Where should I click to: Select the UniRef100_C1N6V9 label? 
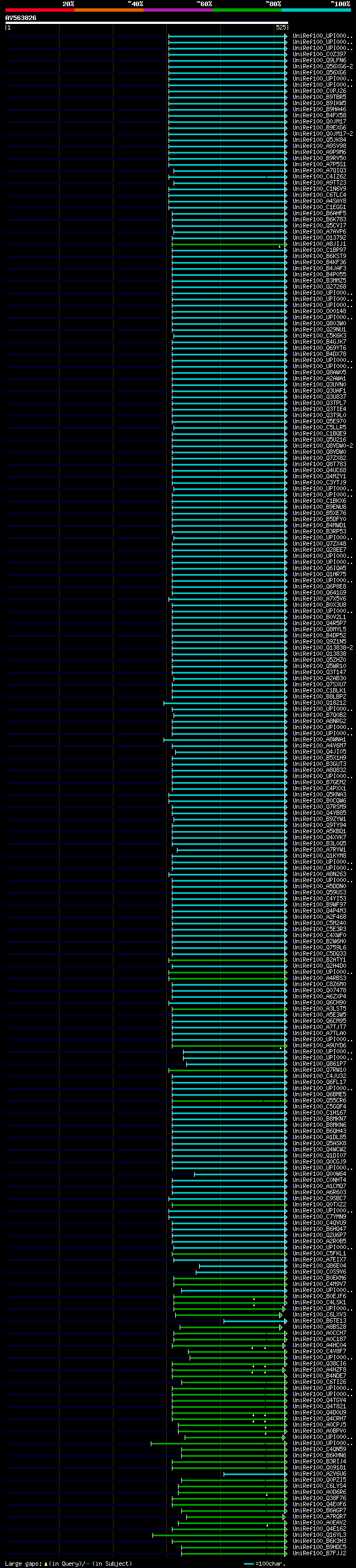319,189
